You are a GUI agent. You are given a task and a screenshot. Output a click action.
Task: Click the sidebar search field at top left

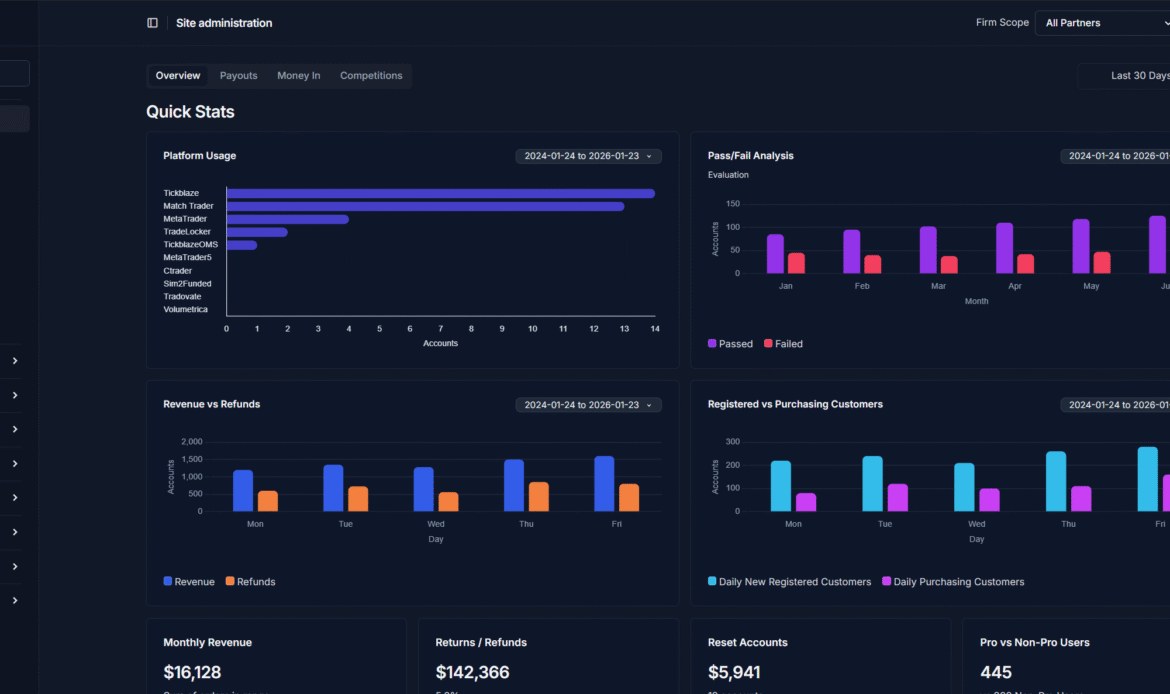(x=14, y=73)
